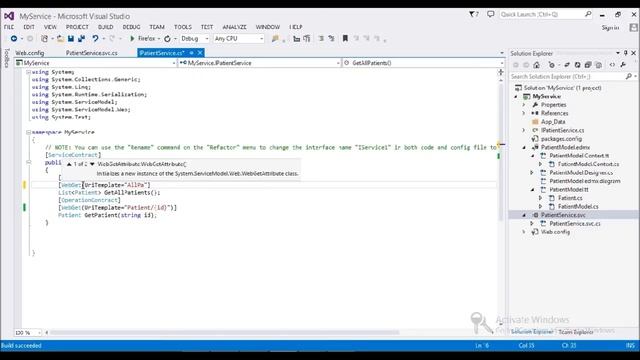The width and height of the screenshot is (640, 360).
Task: Click the Visual Studio logo icon
Action: coord(9,16)
